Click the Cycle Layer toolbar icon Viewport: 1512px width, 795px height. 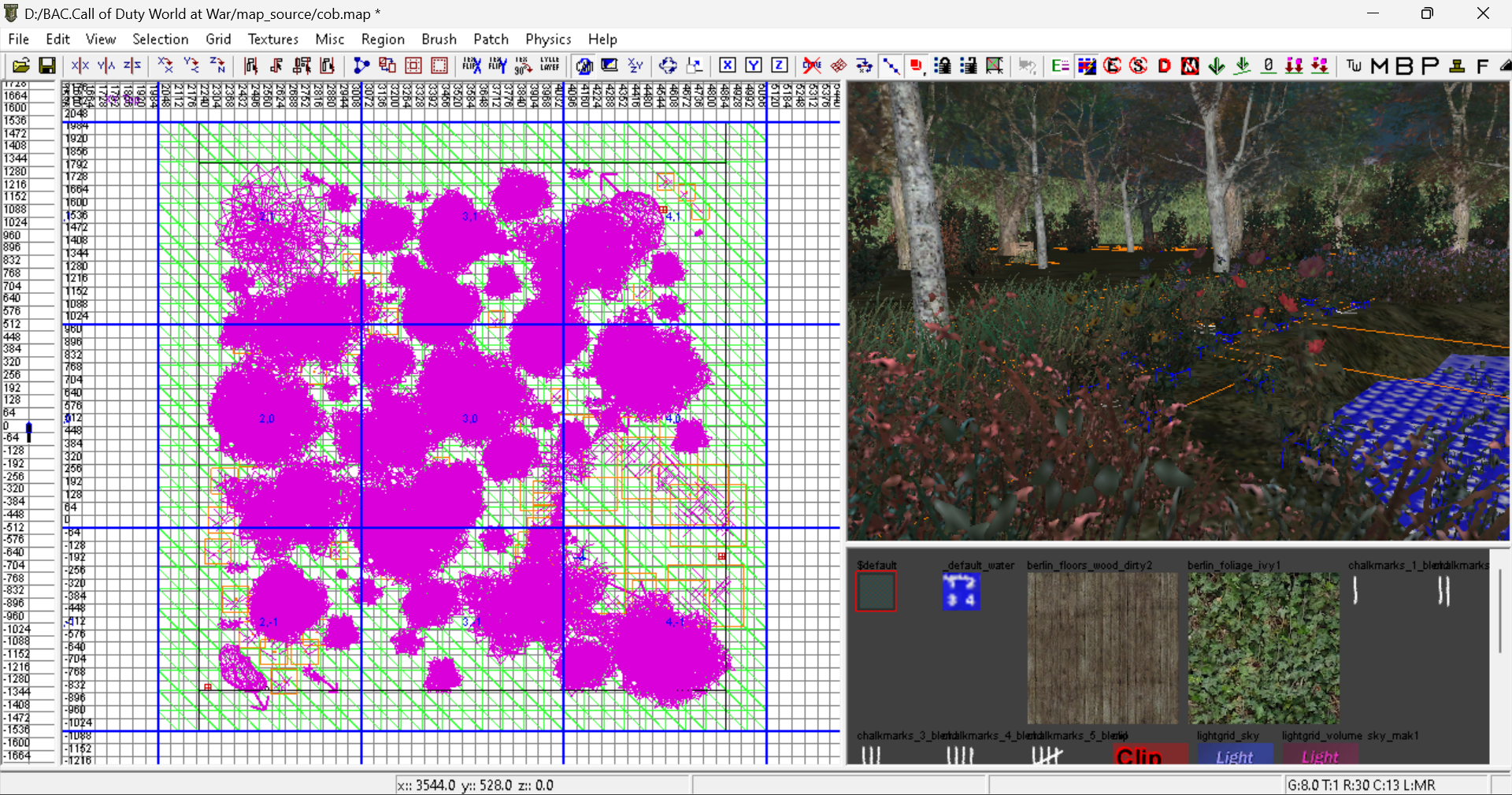(x=550, y=66)
